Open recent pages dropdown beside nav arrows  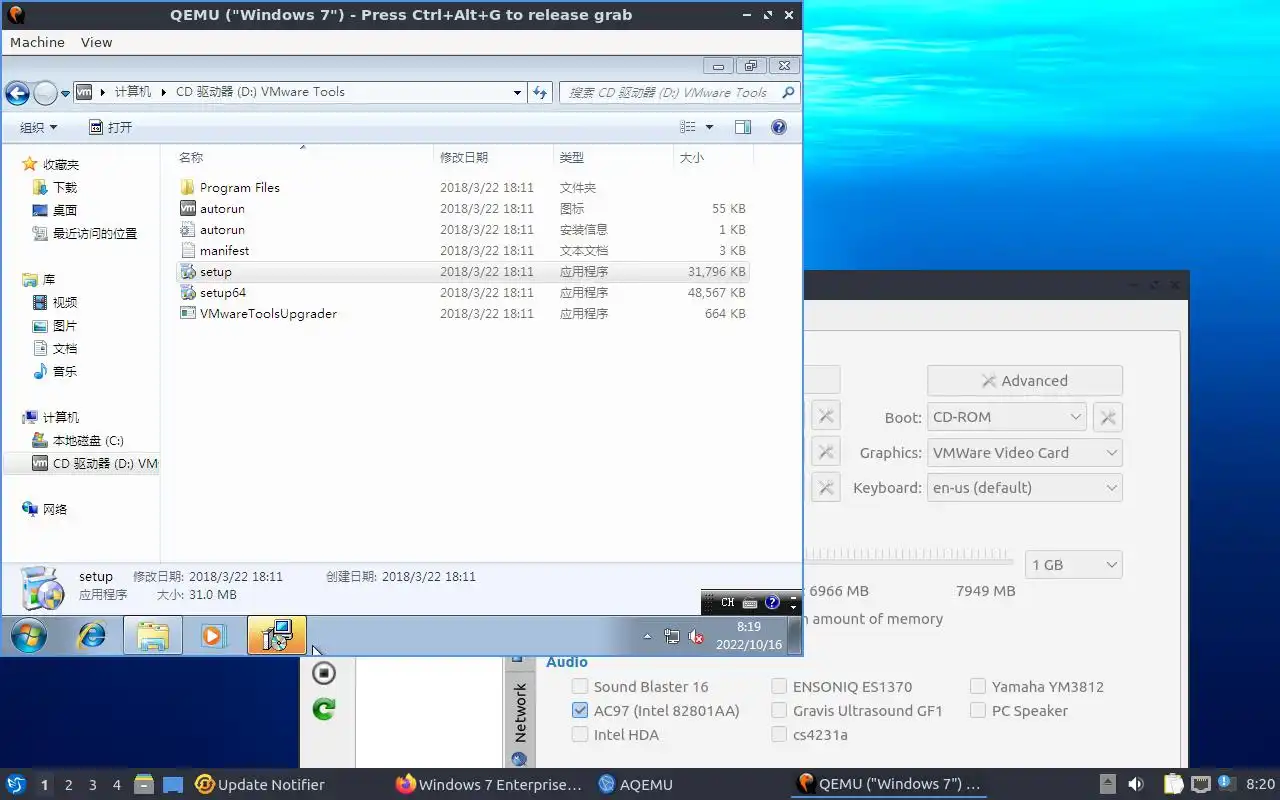[66, 93]
